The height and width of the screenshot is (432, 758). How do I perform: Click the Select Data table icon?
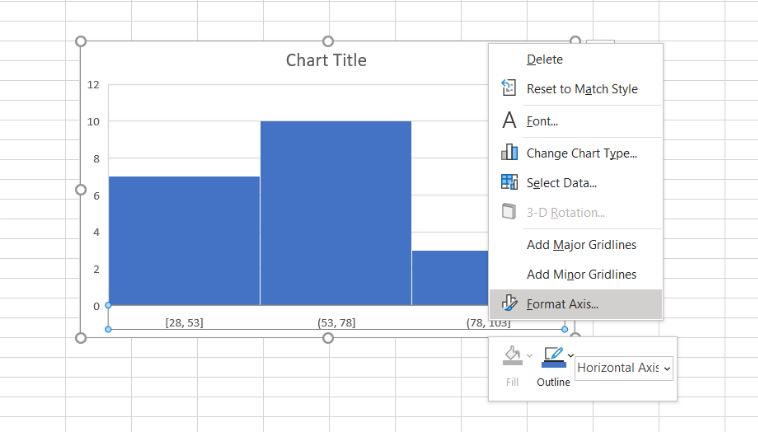509,182
